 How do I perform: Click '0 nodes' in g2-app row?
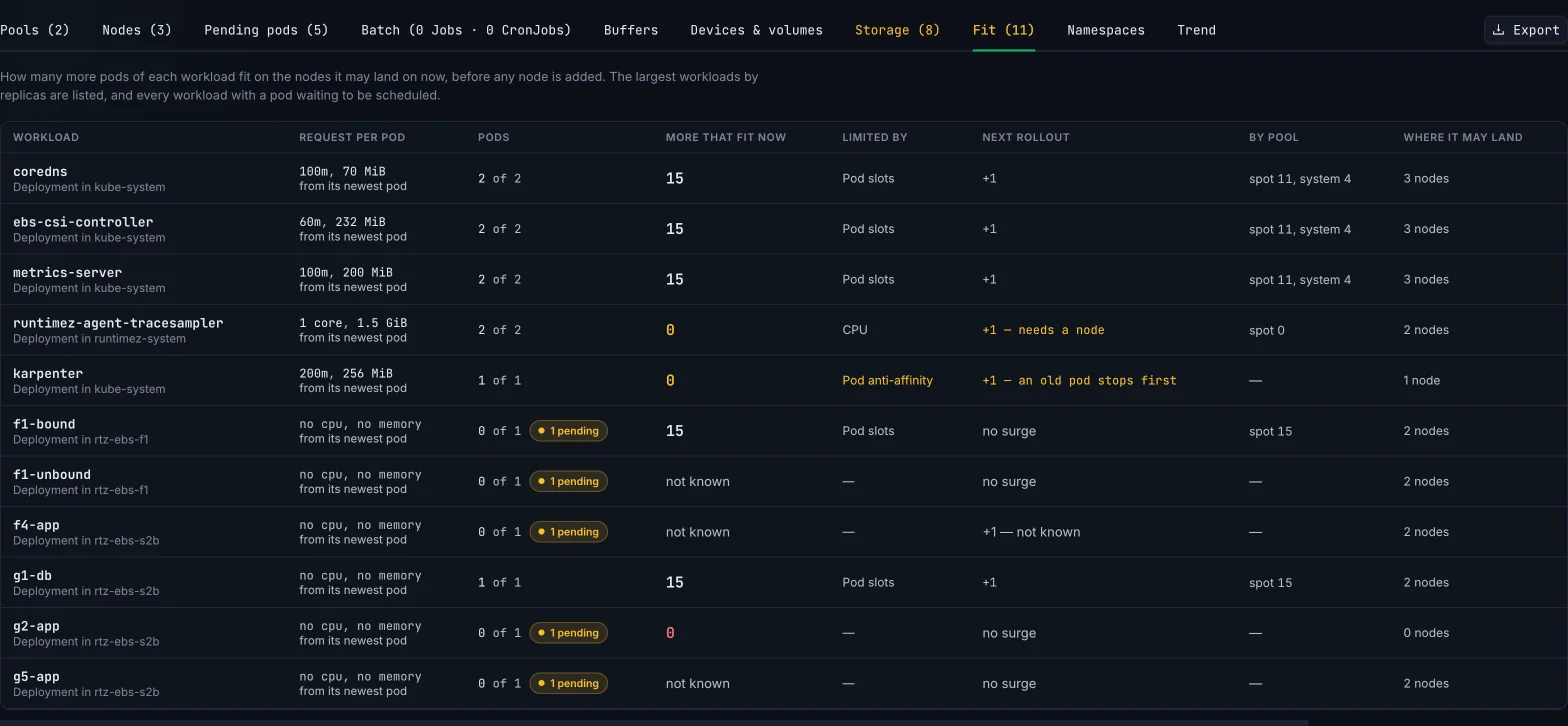pyautogui.click(x=1426, y=633)
